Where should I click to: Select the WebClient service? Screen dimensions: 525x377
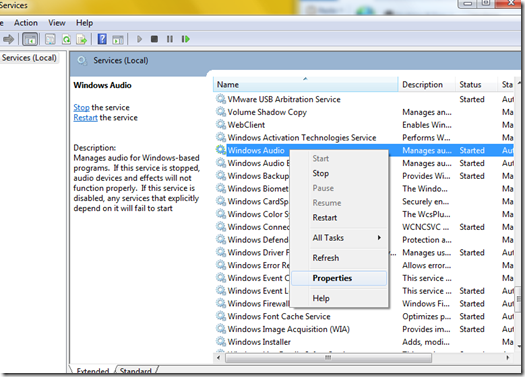[364, 125]
